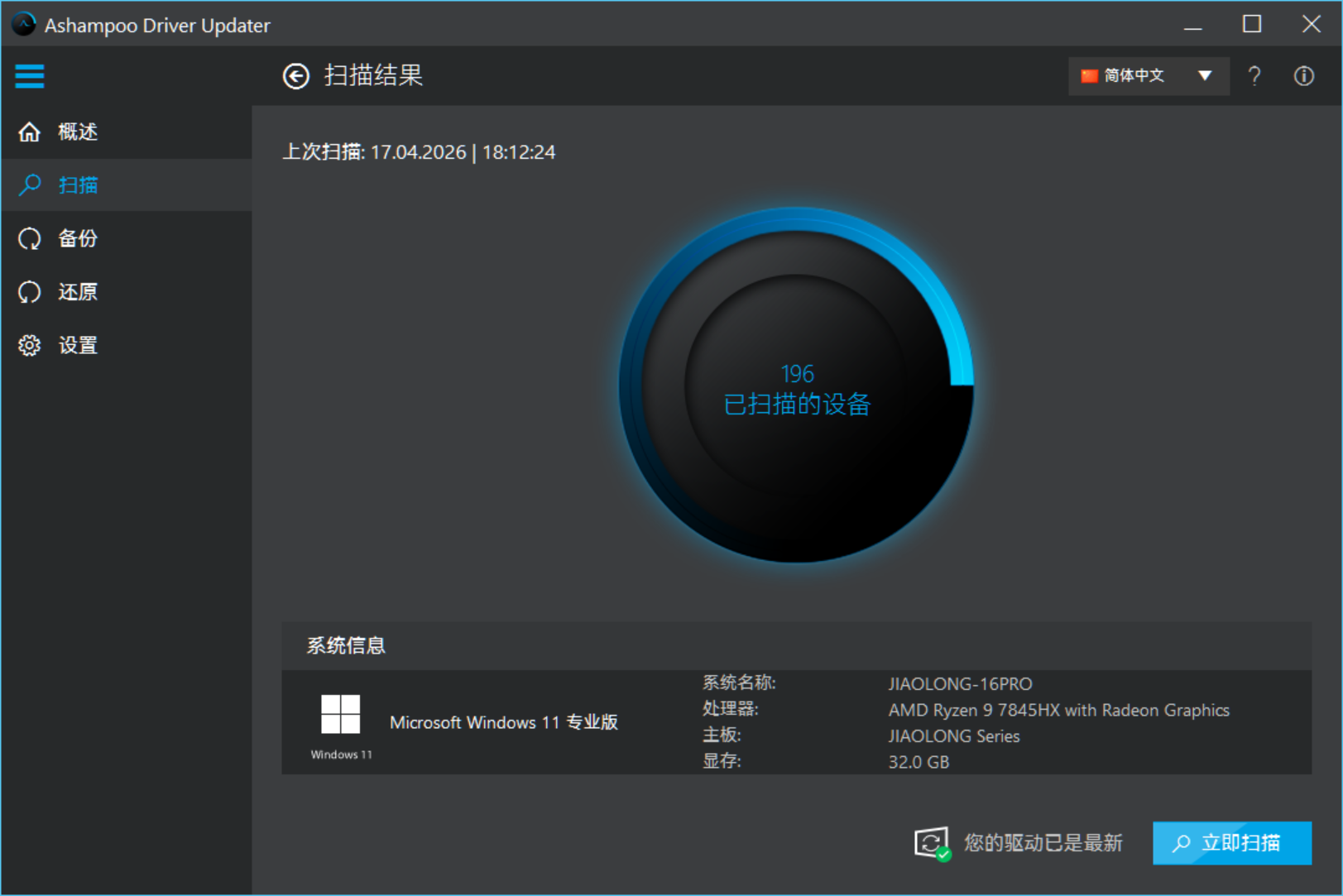Screen dimensions: 1343x896
Task: Click the dropdown arrow beside the language flag
Action: pyautogui.click(x=1202, y=75)
